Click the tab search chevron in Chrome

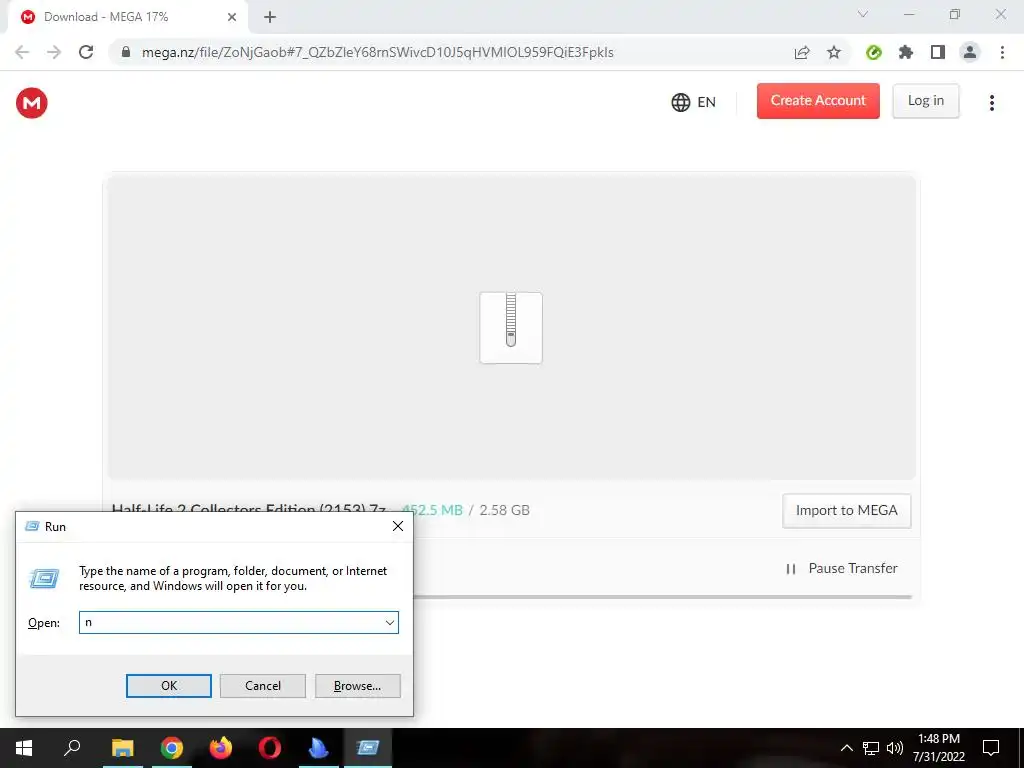click(863, 14)
